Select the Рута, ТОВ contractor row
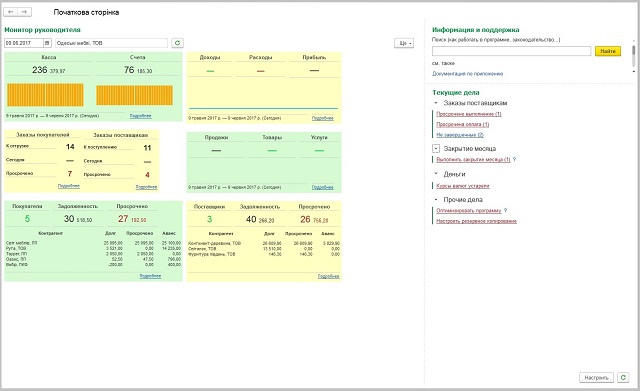The width and height of the screenshot is (640, 391). tap(93, 248)
